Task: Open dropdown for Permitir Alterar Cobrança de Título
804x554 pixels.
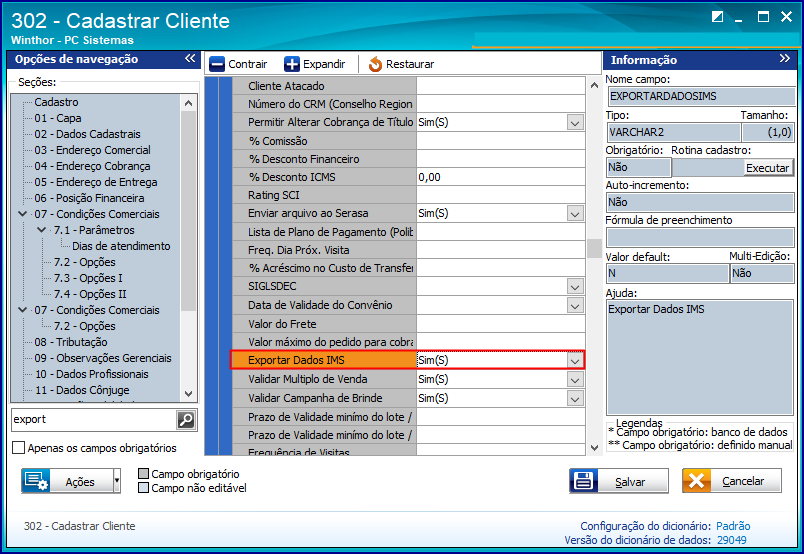Action: click(x=575, y=123)
